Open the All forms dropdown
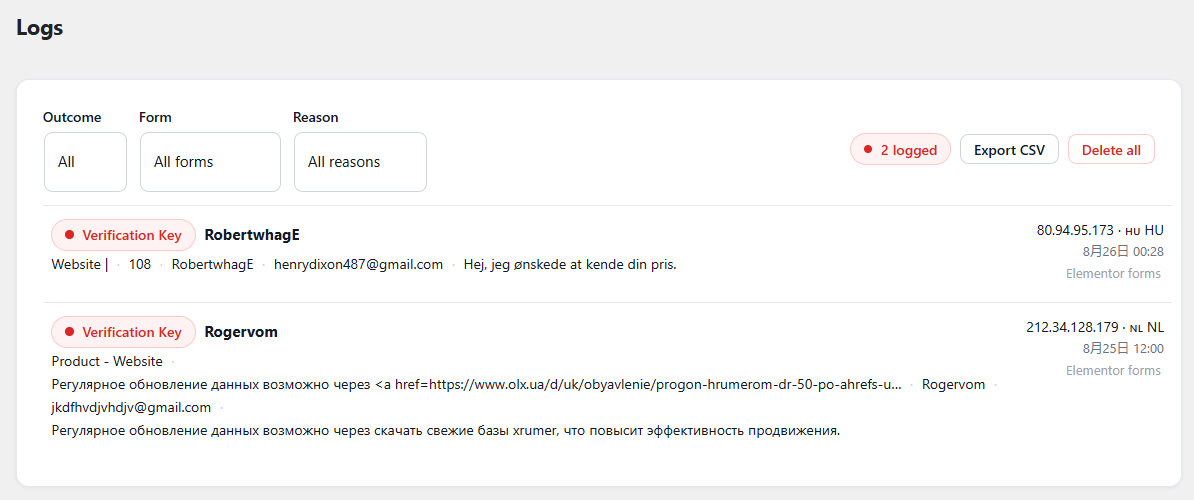 pyautogui.click(x=210, y=162)
